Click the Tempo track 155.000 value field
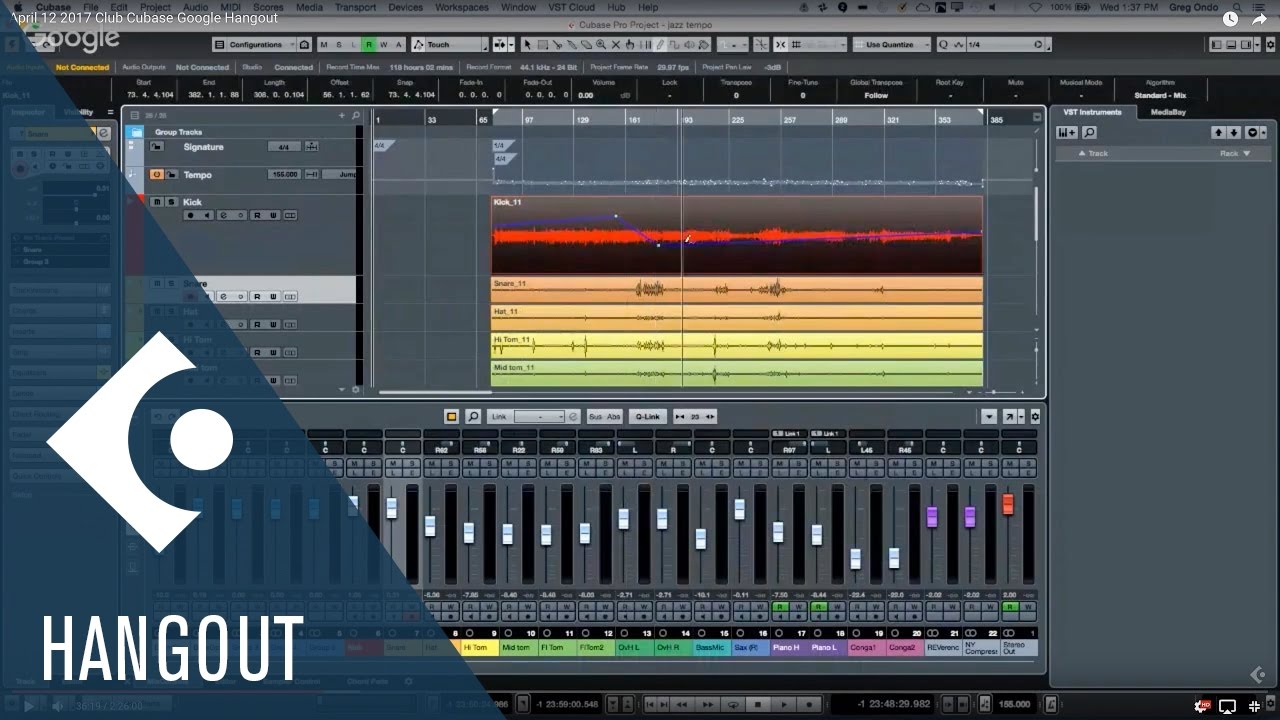The image size is (1280, 720). tap(284, 174)
